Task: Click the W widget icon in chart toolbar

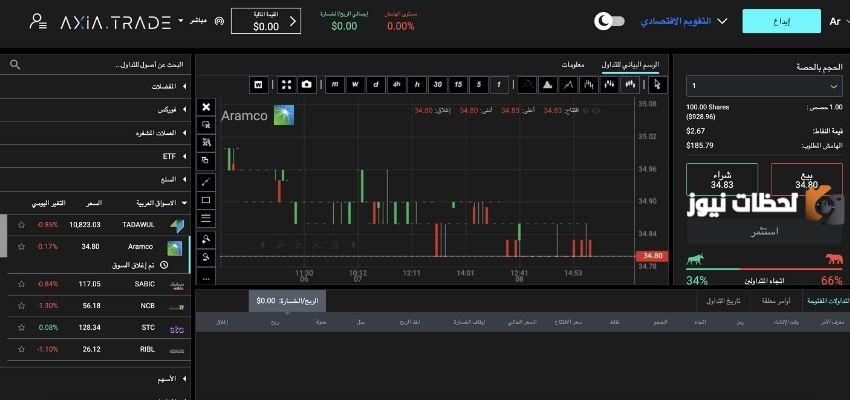Action: (259, 85)
